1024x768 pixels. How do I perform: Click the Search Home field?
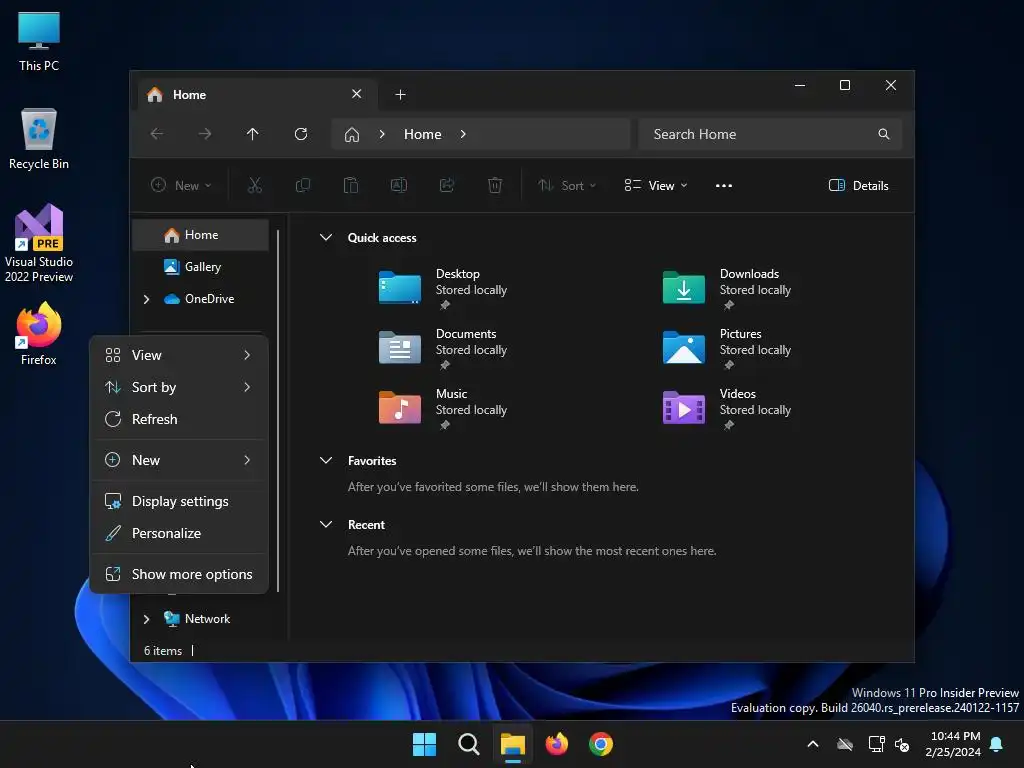(x=770, y=134)
